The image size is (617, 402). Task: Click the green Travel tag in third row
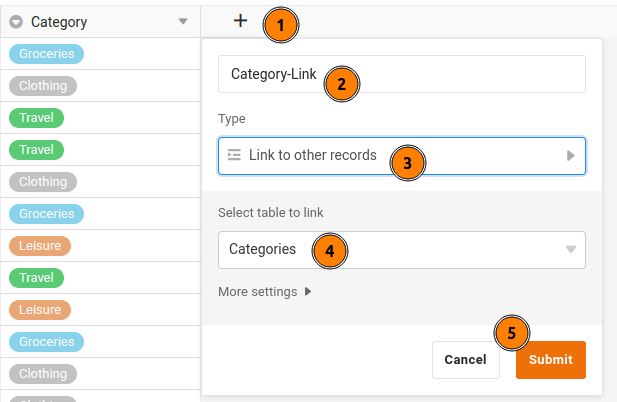(x=36, y=118)
